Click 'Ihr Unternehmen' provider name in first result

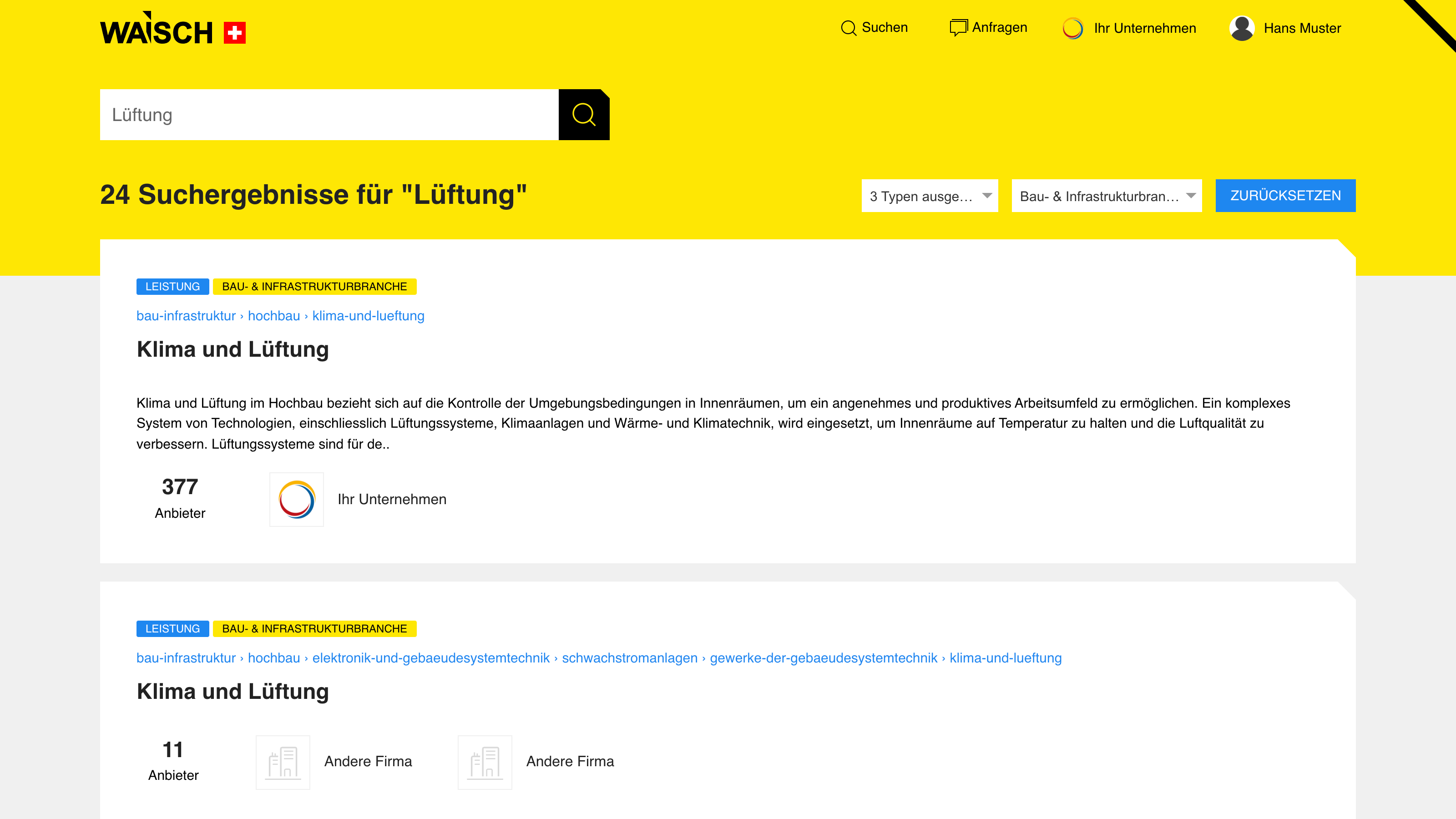point(392,499)
